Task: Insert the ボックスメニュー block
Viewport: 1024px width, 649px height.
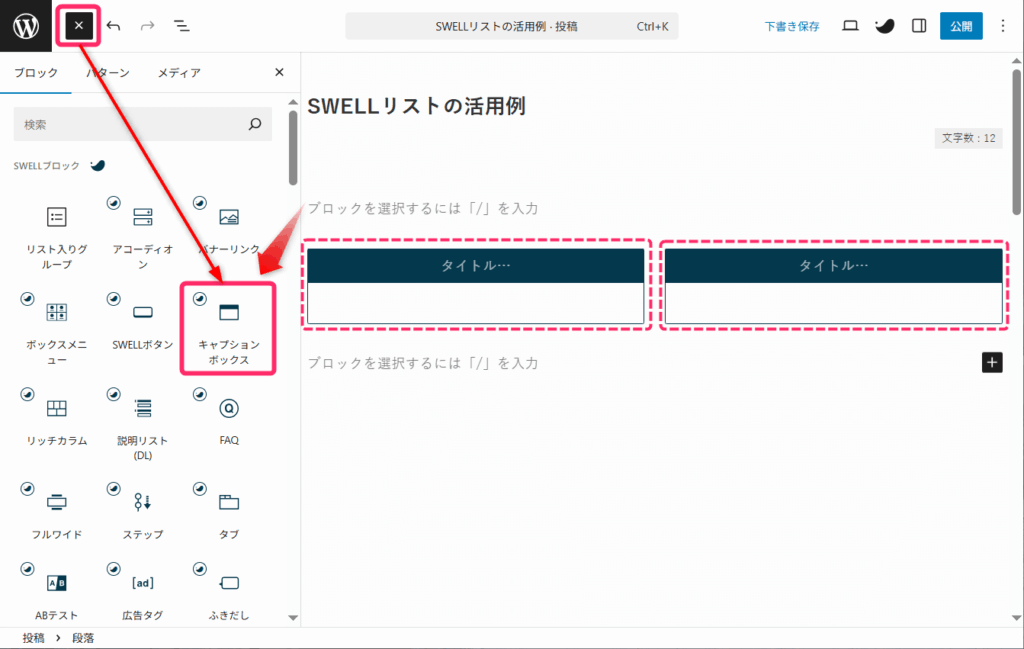Action: coord(57,330)
